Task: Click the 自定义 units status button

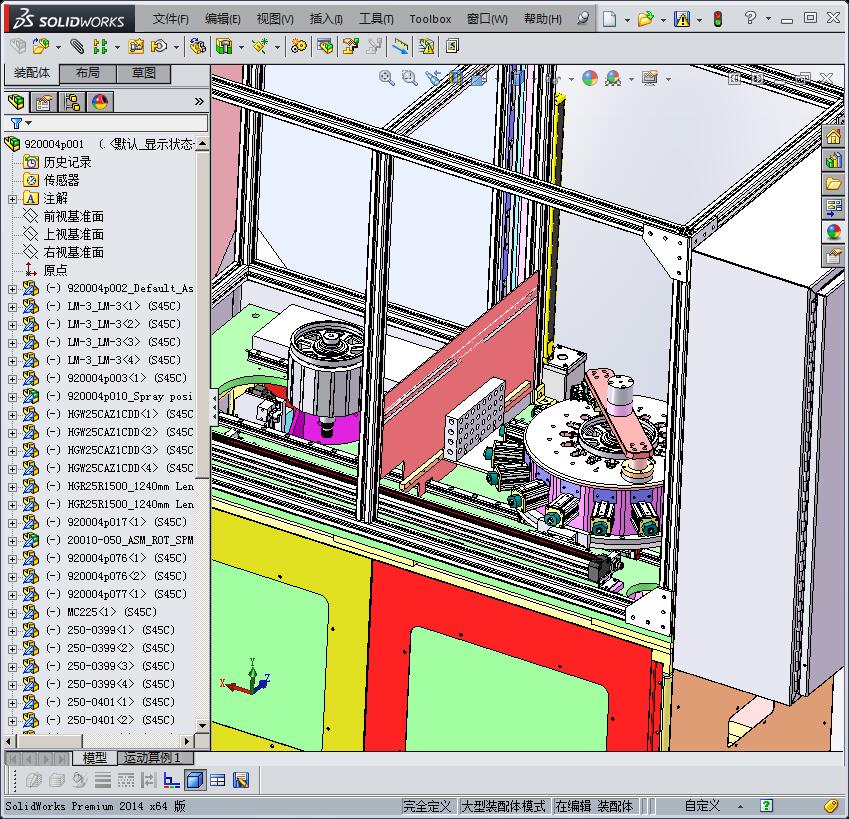Action: coord(702,806)
